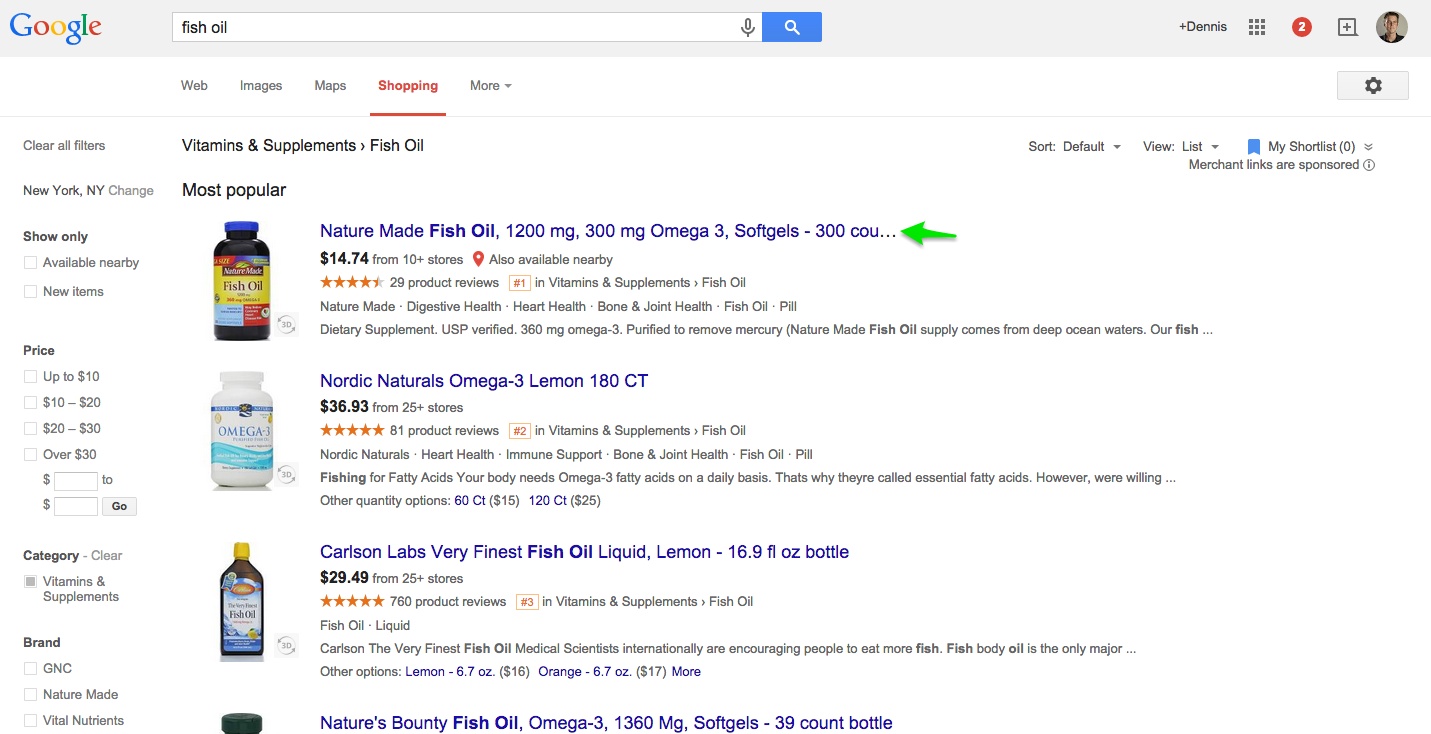Check GNC brand filter

[31, 669]
